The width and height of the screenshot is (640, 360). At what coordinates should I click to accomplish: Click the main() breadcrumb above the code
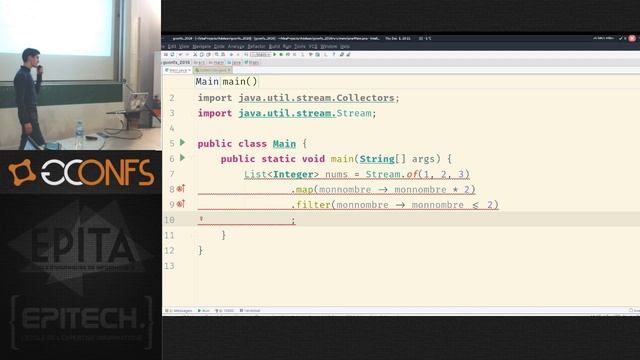(x=240, y=81)
